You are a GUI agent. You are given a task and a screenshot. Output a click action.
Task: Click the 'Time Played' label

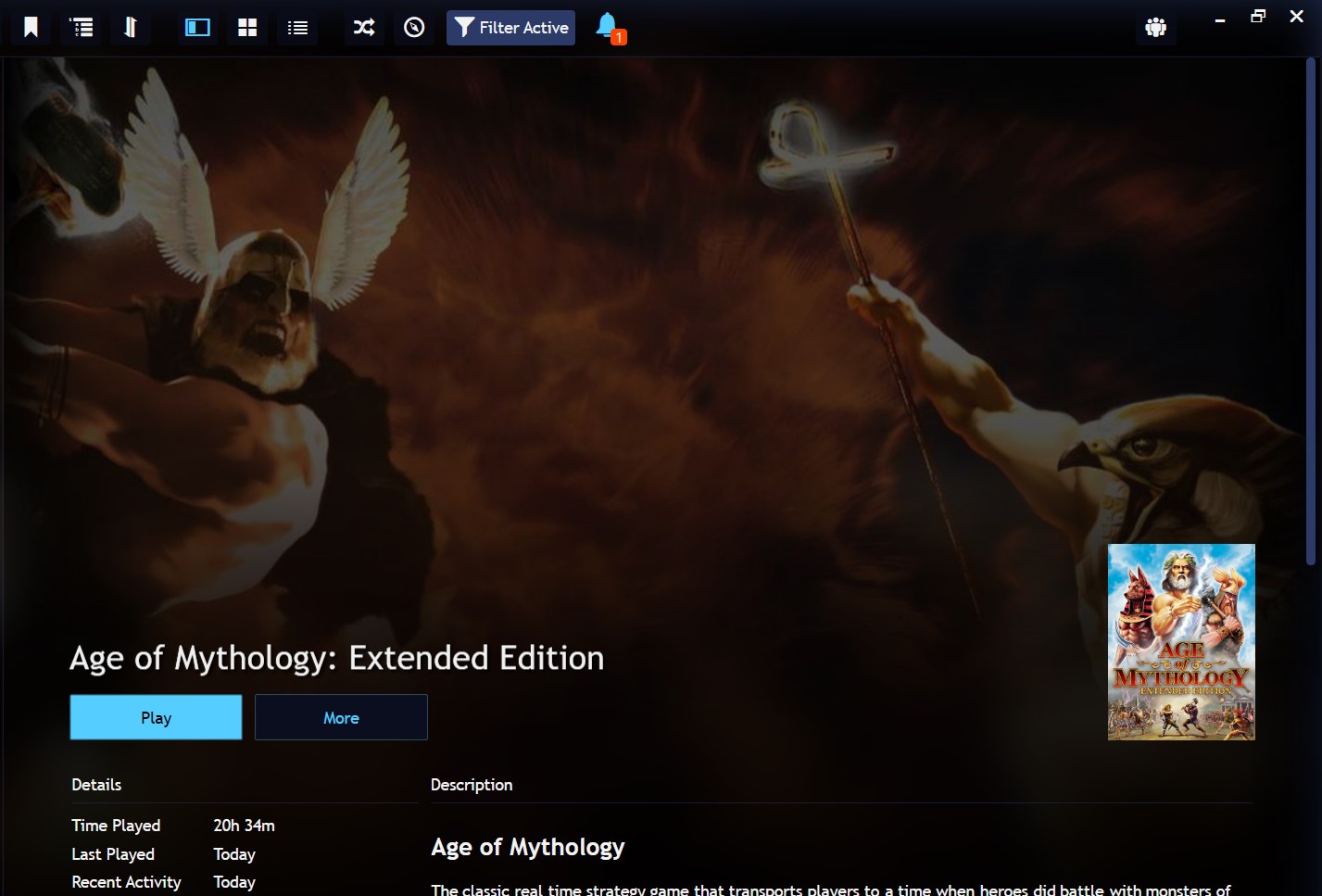point(116,826)
